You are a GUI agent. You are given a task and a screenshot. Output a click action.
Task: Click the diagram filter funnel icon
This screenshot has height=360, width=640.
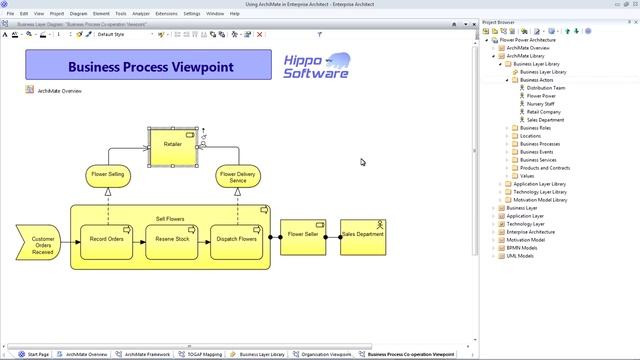pos(320,34)
